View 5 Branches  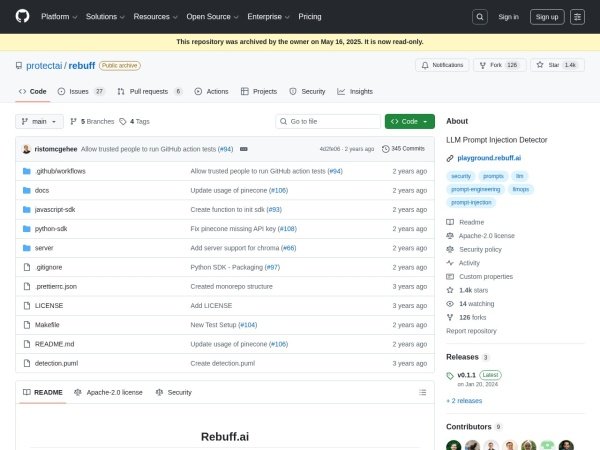(x=92, y=122)
